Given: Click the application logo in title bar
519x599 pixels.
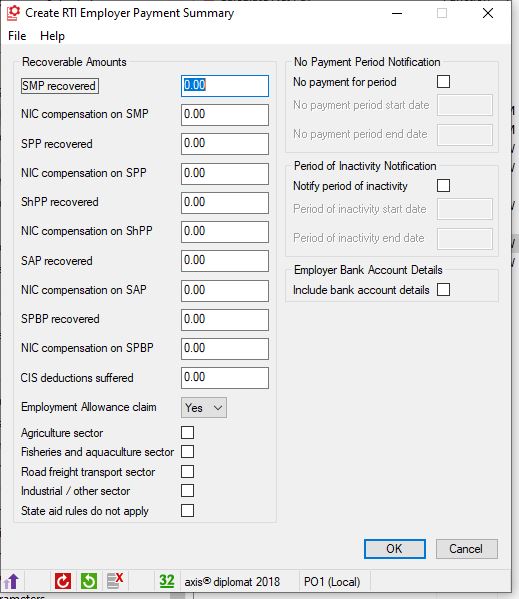Looking at the screenshot, I should click(x=13, y=13).
